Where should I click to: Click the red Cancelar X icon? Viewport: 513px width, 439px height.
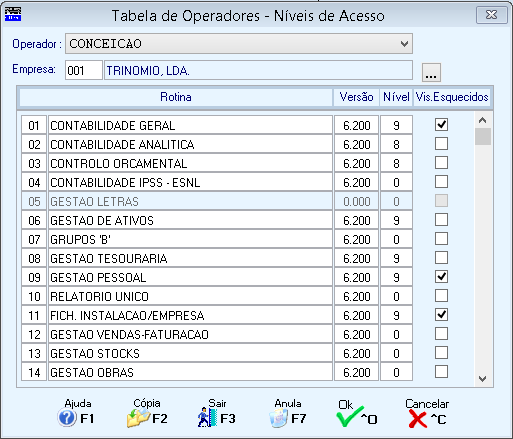click(x=418, y=419)
